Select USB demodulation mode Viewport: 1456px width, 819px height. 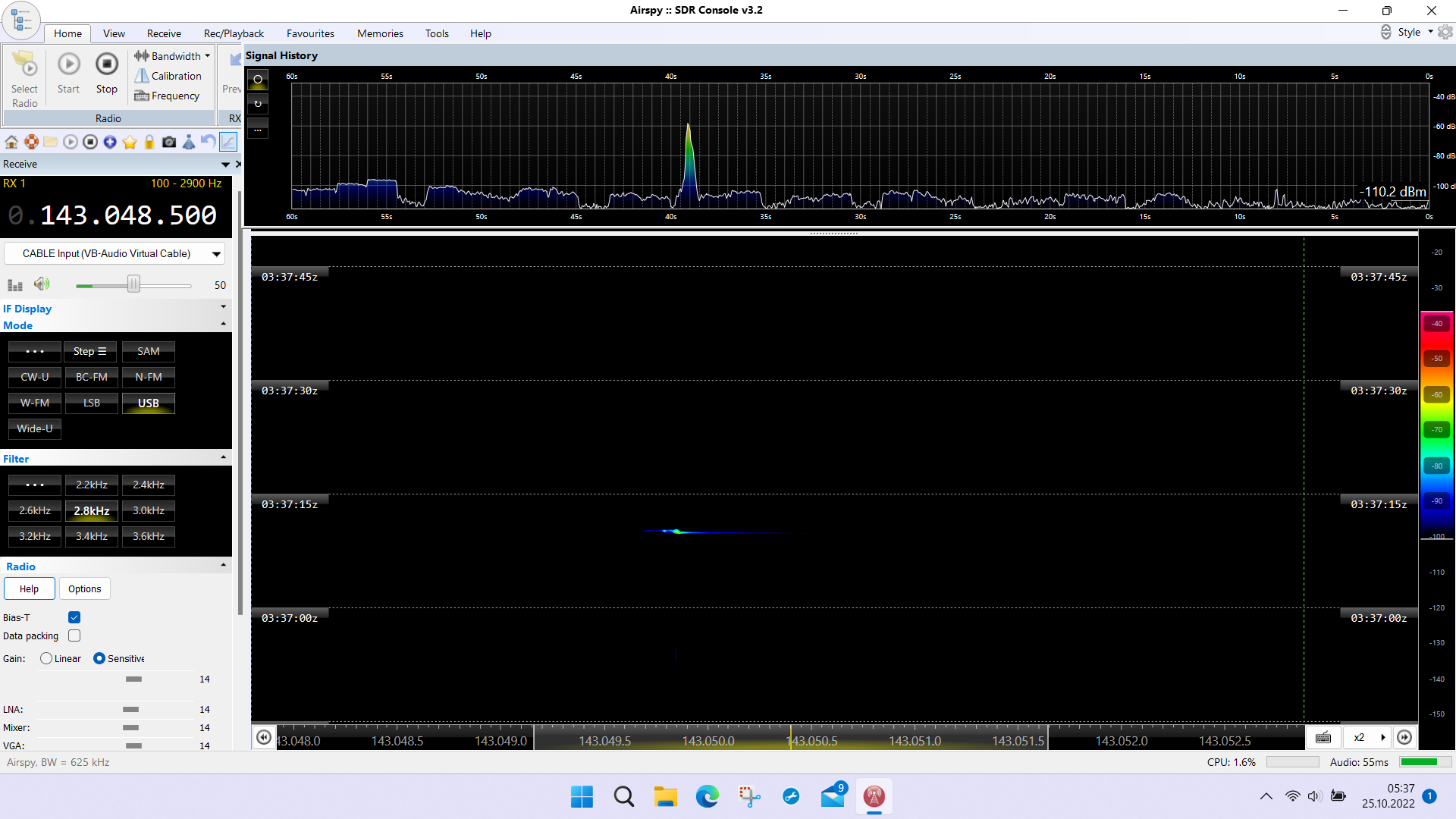[149, 403]
